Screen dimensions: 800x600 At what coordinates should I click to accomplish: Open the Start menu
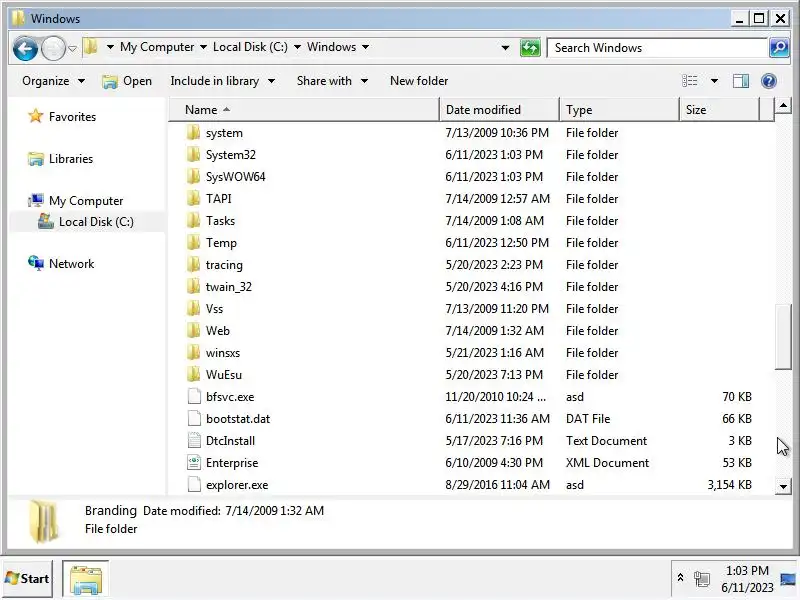click(x=27, y=579)
